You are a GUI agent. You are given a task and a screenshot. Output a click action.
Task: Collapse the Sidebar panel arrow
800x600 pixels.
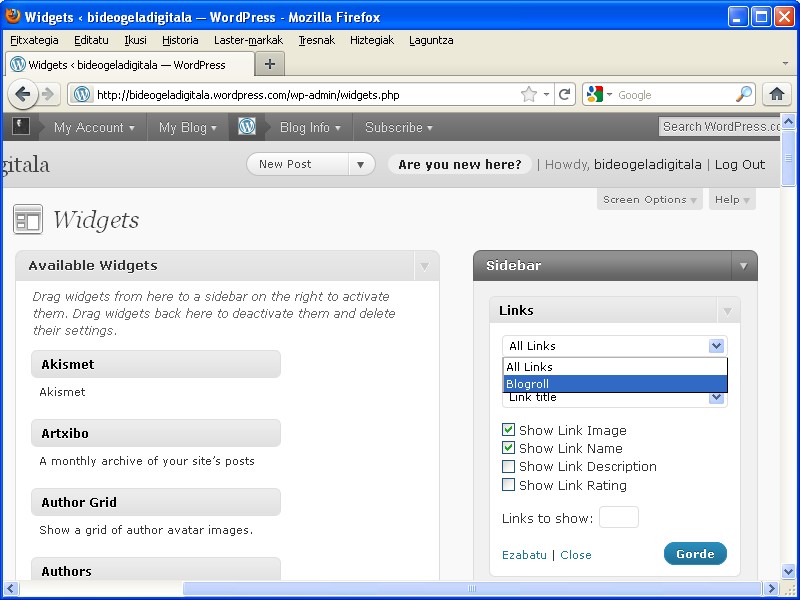(x=743, y=266)
